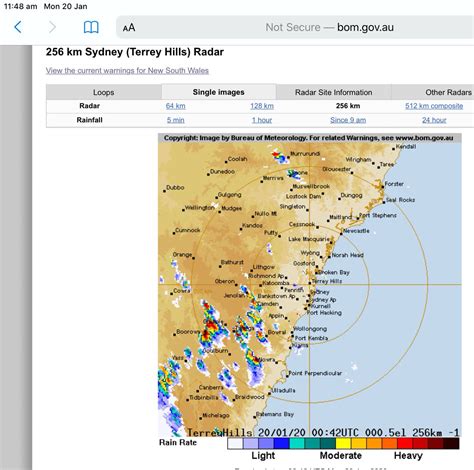
Task: Click the radar timestamp 20/01/20 00:42UTC
Action: click(308, 433)
